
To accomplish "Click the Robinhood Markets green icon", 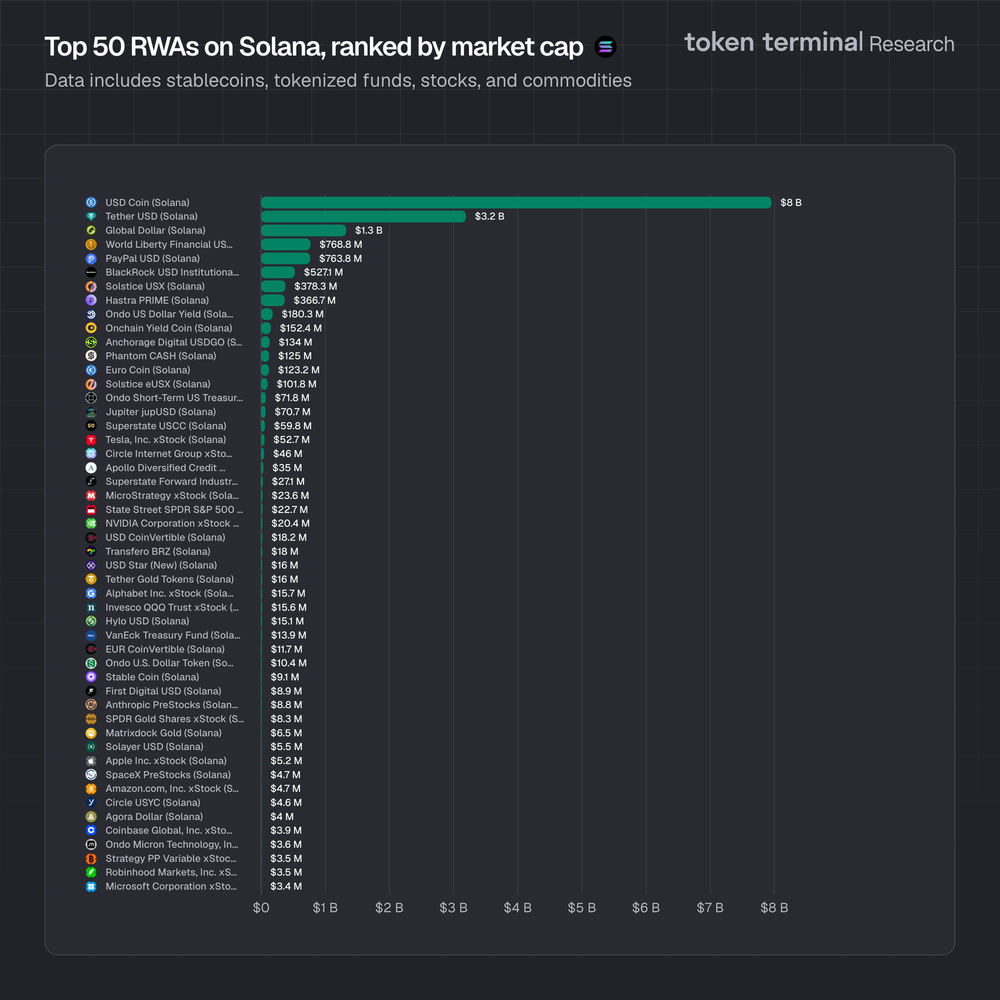I will [x=91, y=873].
